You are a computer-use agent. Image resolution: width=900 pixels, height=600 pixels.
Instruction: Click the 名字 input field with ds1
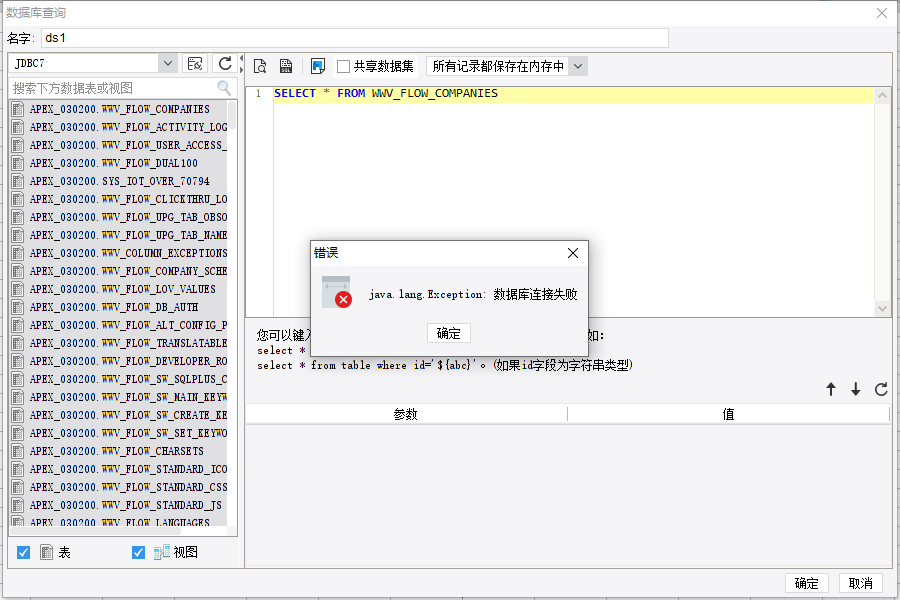point(355,38)
